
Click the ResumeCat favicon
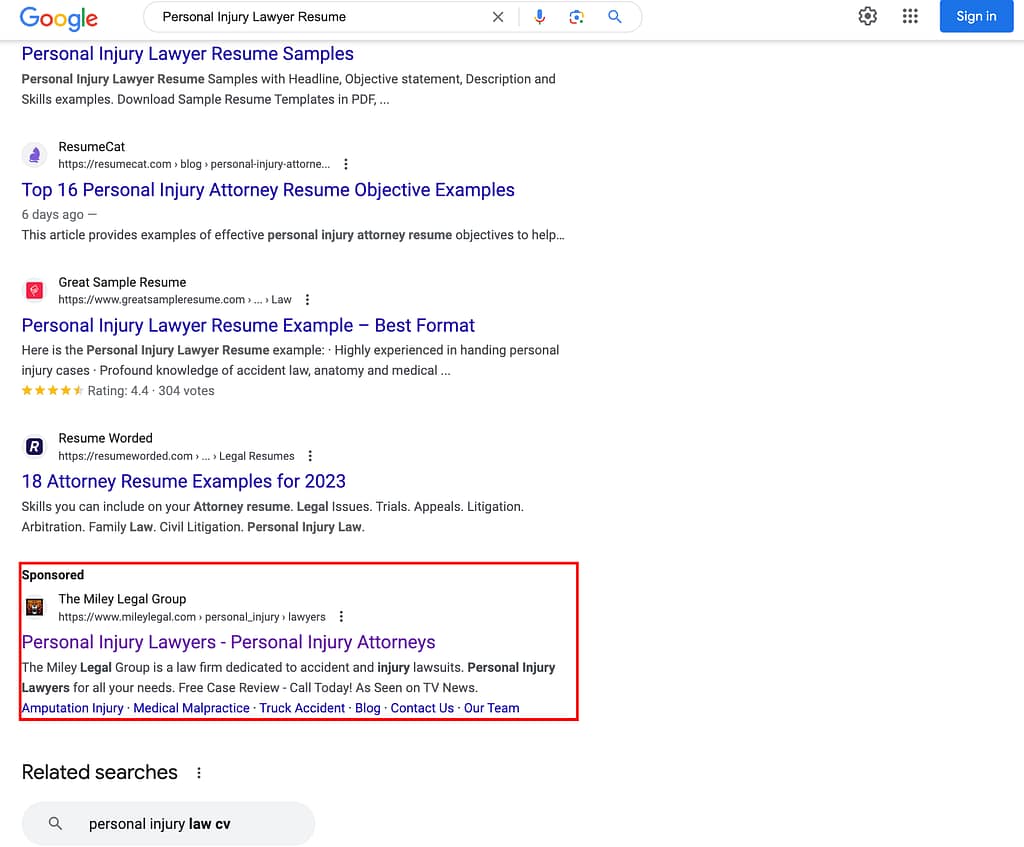(35, 155)
